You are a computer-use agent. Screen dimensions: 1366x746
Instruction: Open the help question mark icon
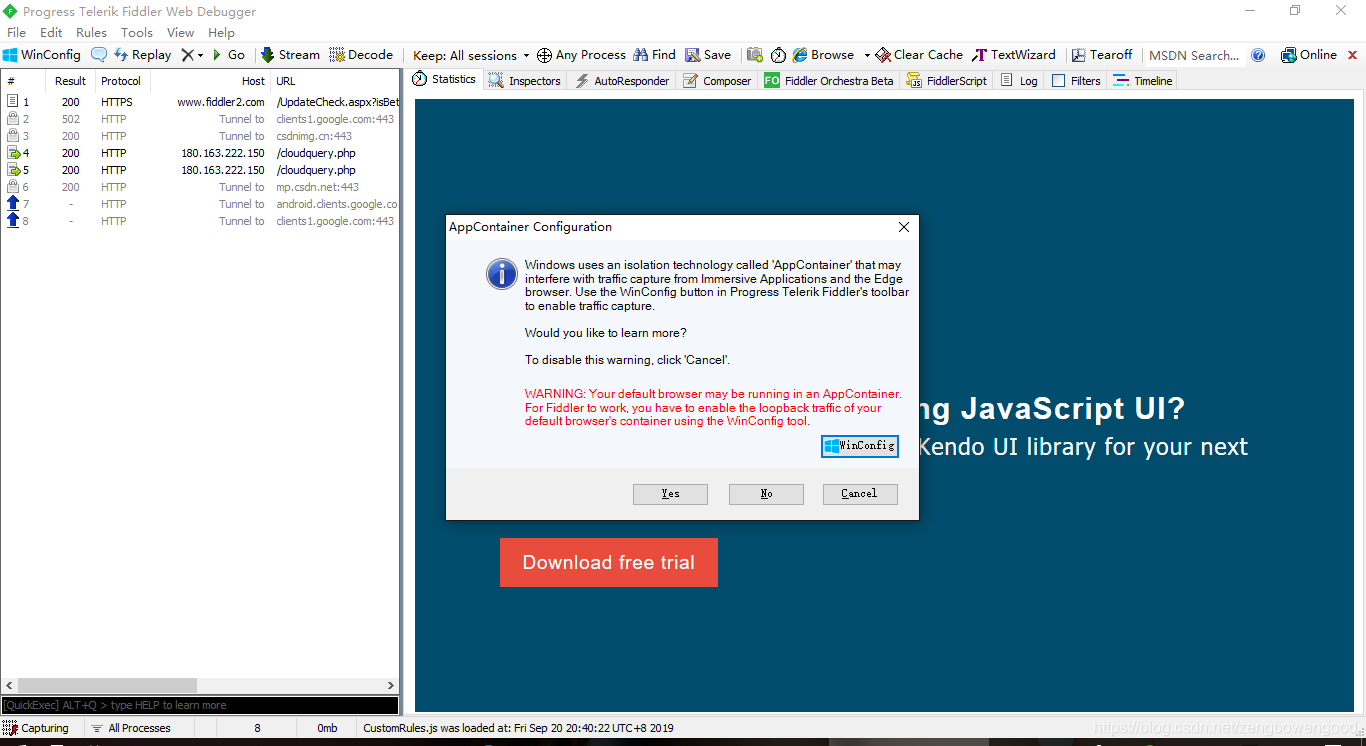point(1258,55)
